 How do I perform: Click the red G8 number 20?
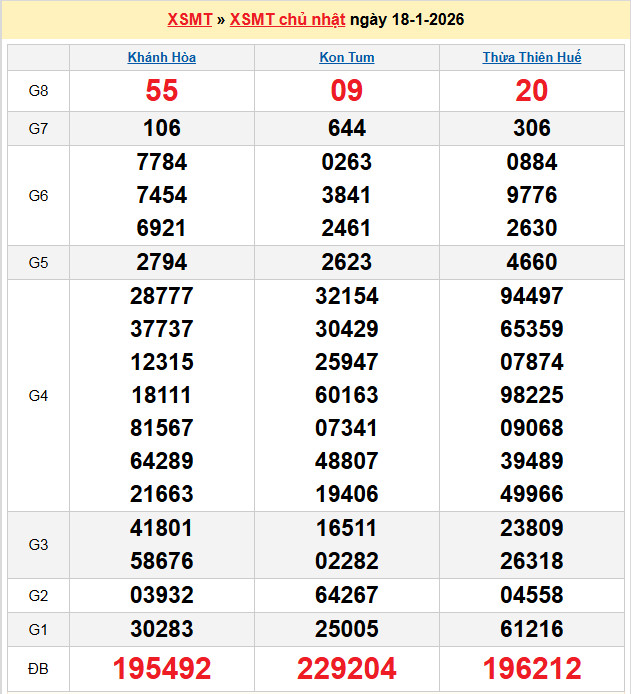click(x=531, y=91)
